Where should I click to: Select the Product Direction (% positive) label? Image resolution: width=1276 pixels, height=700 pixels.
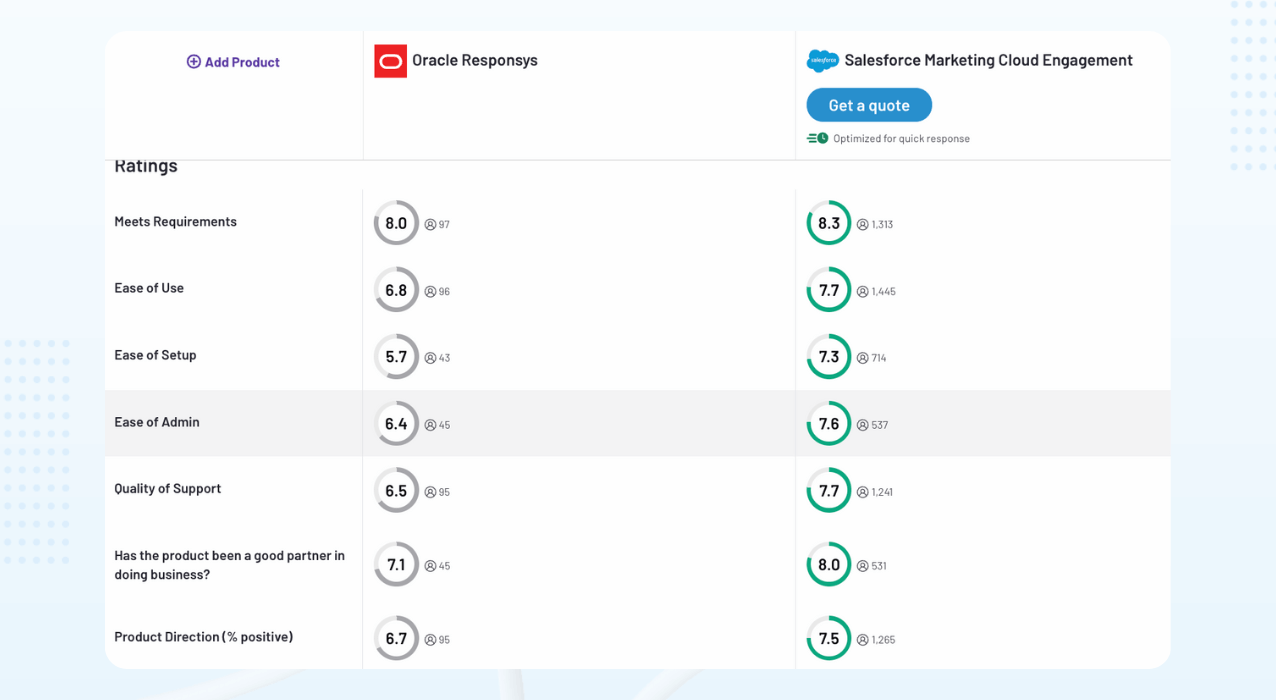coord(203,637)
